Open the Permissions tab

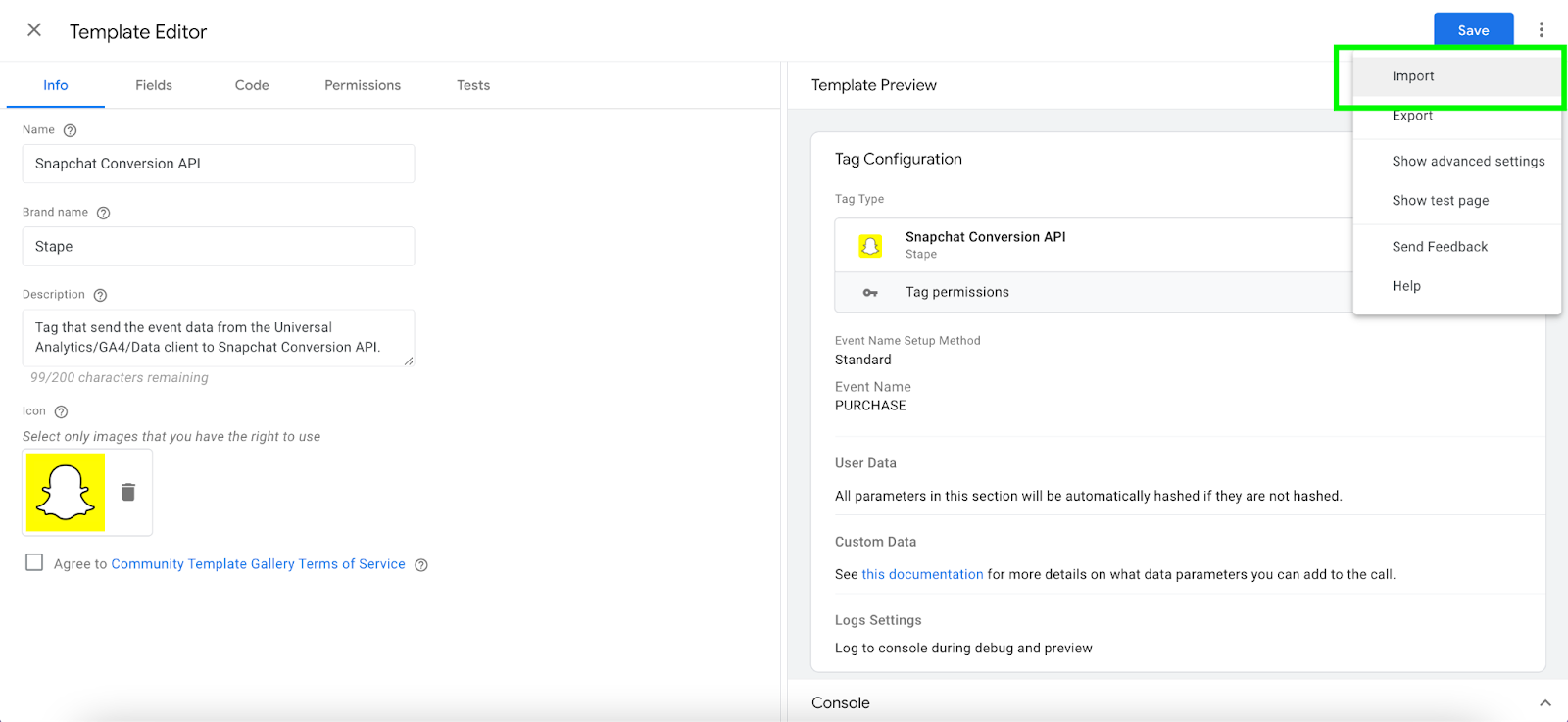point(363,85)
